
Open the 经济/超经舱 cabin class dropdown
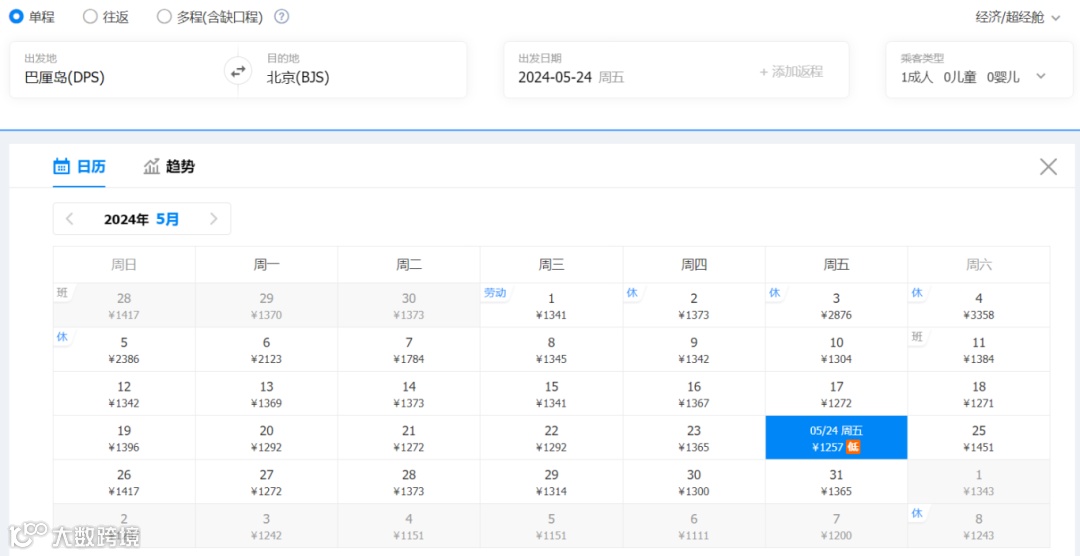pos(1018,18)
